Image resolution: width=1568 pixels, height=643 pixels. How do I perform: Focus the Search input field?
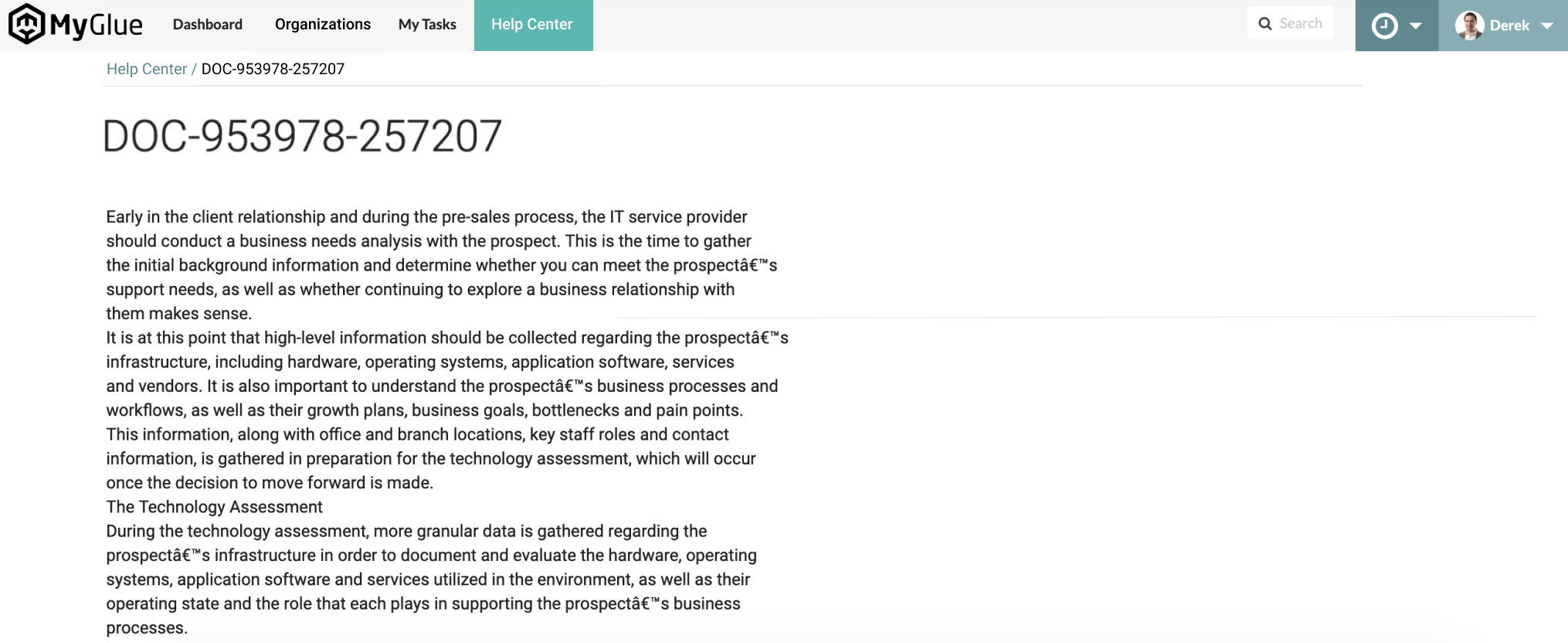[1301, 24]
